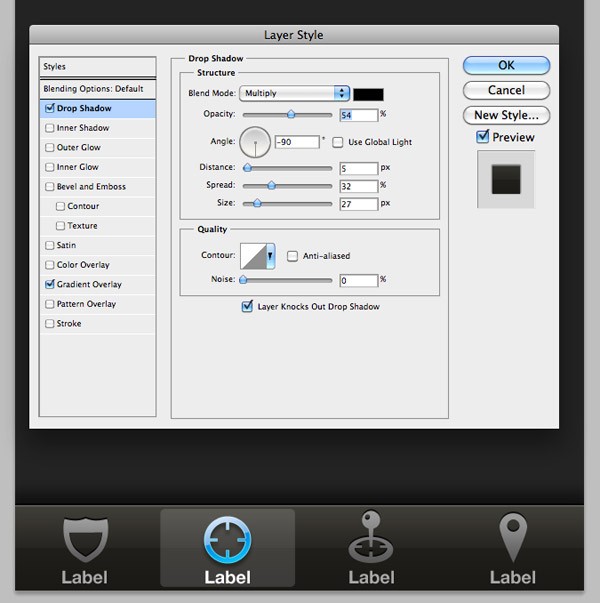Click the Angle value field showing -90
This screenshot has height=603, width=600.
[x=297, y=142]
